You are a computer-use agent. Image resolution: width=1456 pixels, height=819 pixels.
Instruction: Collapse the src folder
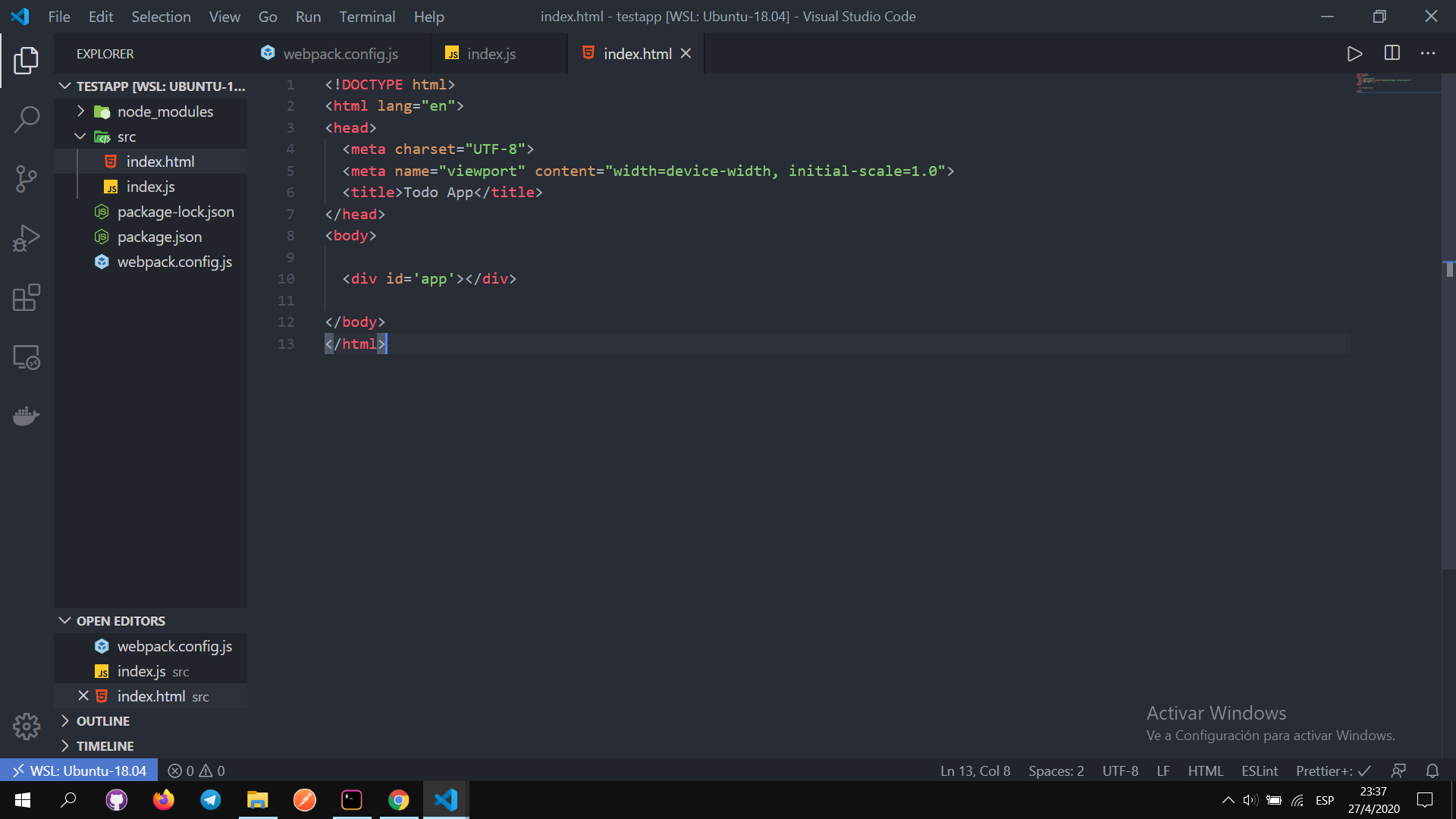80,136
